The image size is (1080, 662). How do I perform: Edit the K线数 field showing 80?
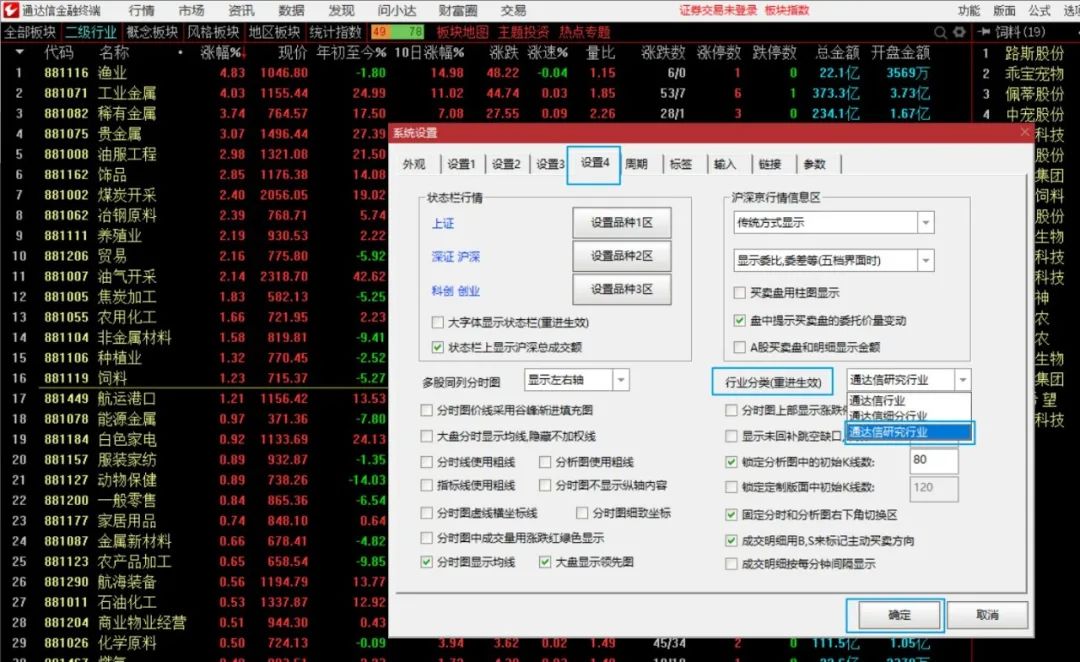click(933, 459)
